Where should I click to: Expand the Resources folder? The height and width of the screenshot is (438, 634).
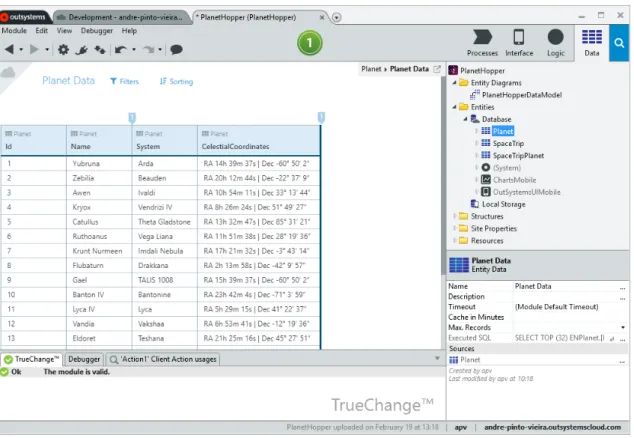[x=454, y=240]
